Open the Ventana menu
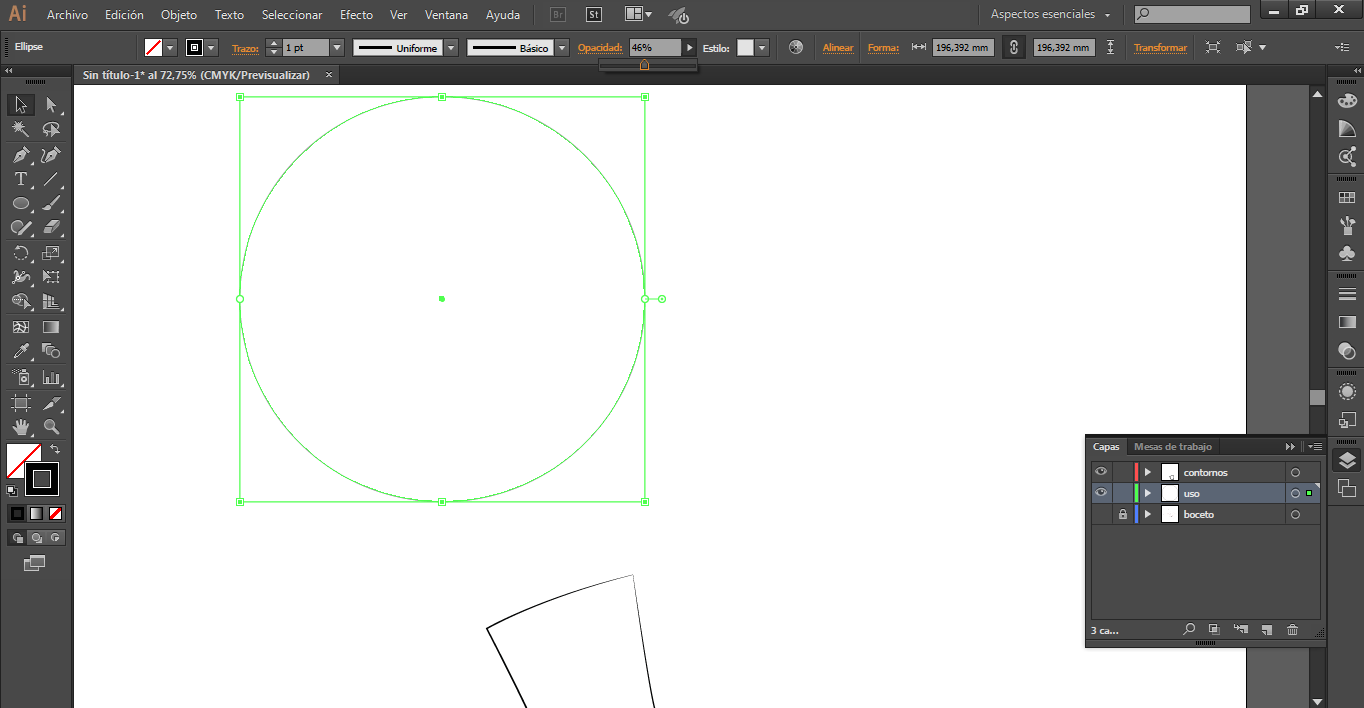The image size is (1364, 708). (x=446, y=15)
